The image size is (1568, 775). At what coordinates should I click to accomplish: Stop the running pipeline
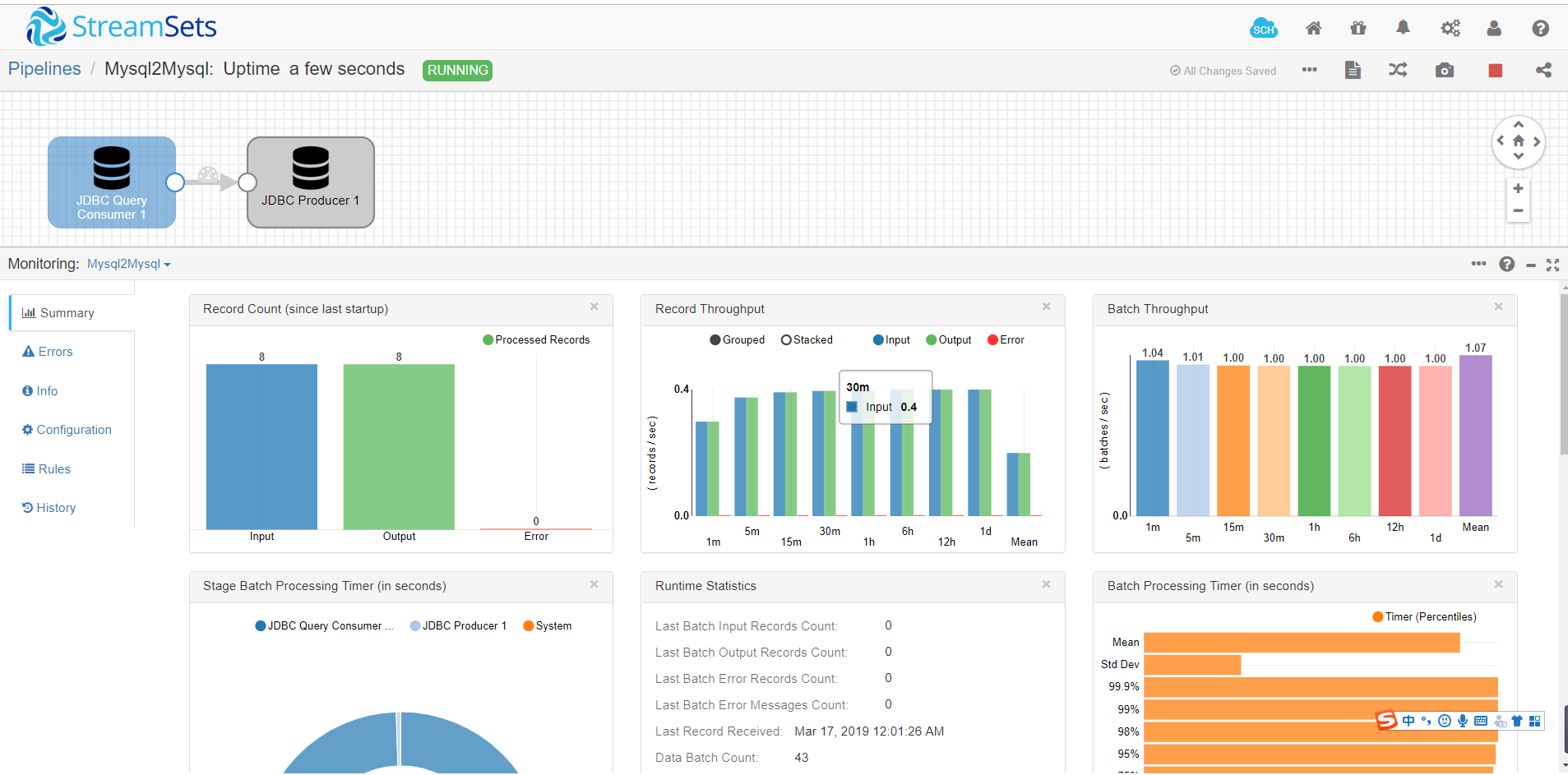[1495, 70]
